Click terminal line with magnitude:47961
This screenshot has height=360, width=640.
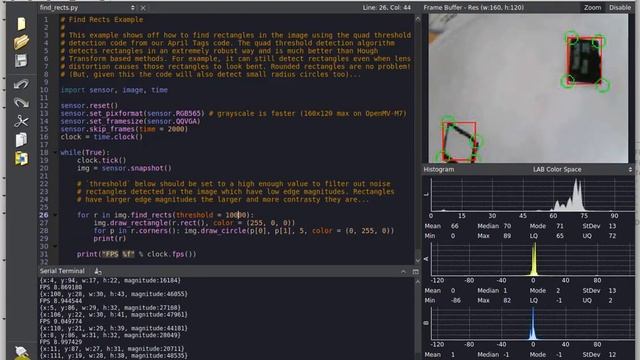pos(113,315)
